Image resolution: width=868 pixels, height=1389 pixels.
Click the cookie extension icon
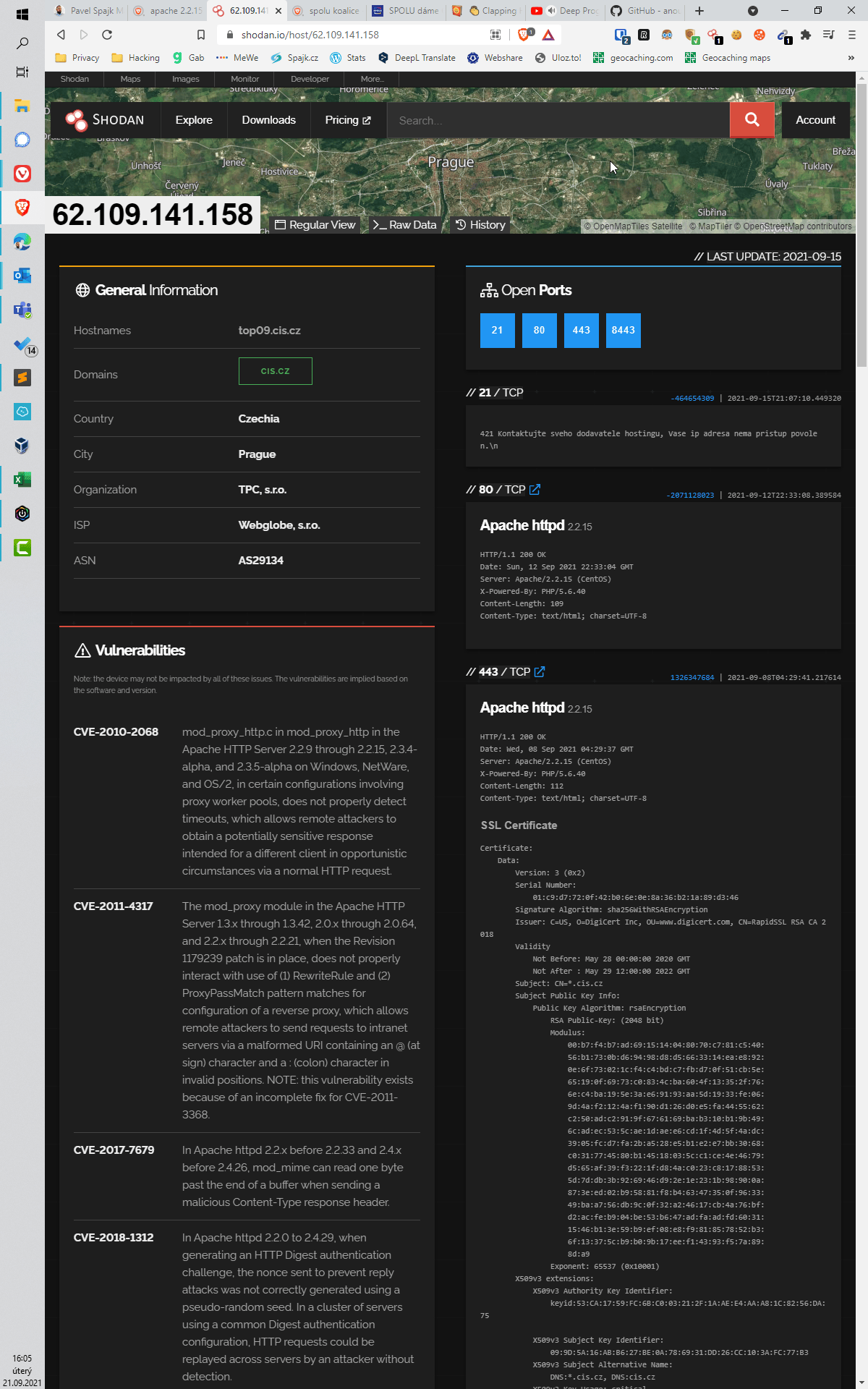(x=736, y=35)
